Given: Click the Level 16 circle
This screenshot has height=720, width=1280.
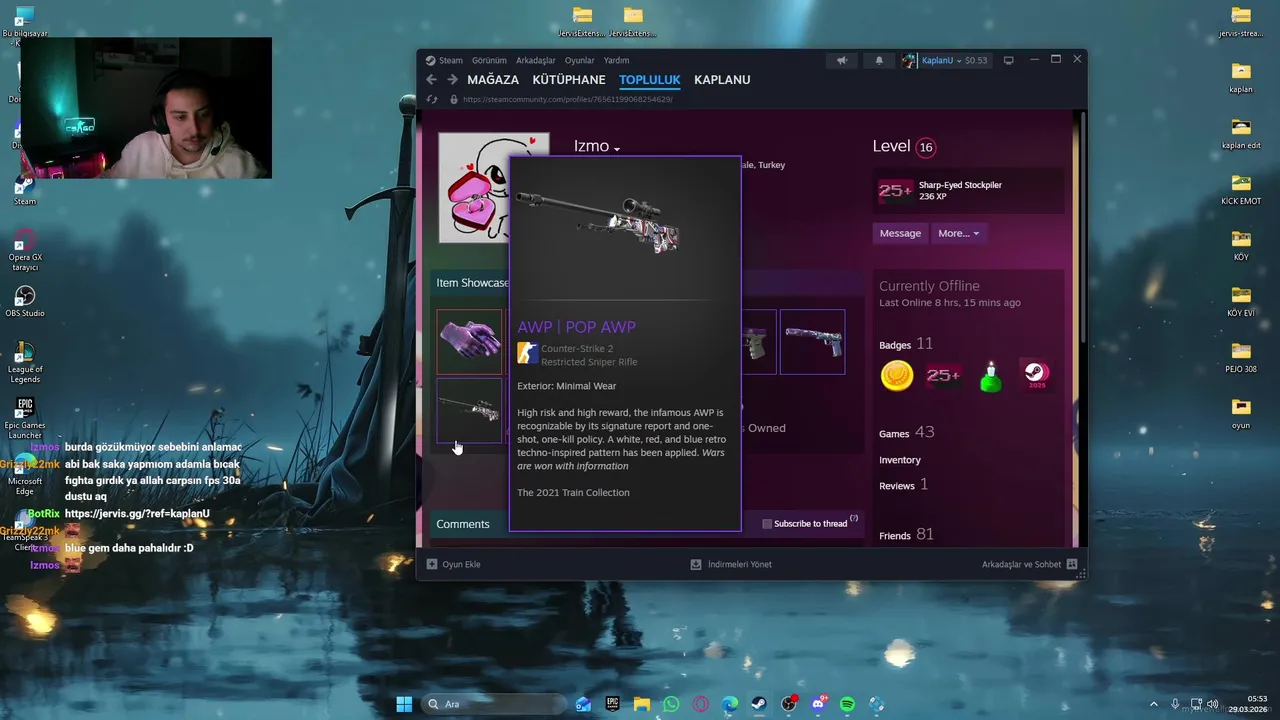Looking at the screenshot, I should (926, 147).
